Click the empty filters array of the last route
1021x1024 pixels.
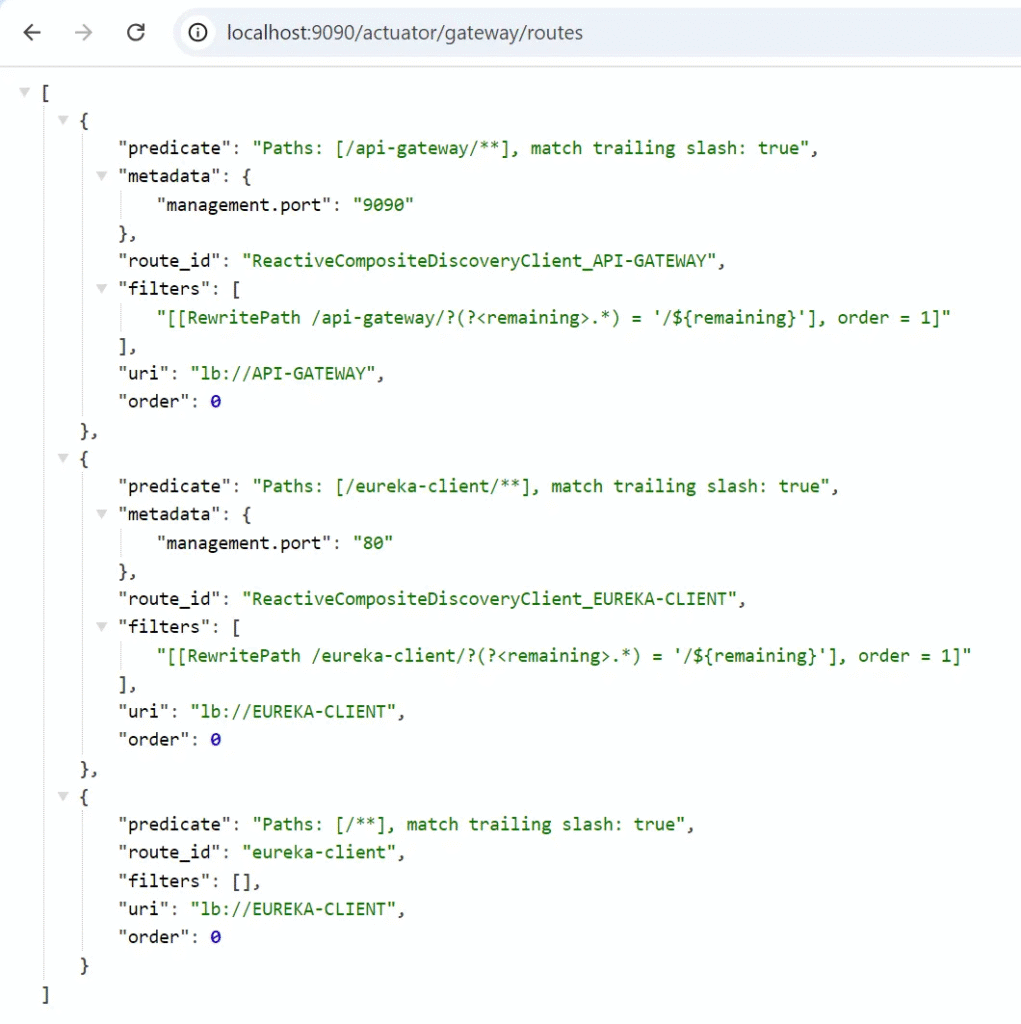(242, 882)
